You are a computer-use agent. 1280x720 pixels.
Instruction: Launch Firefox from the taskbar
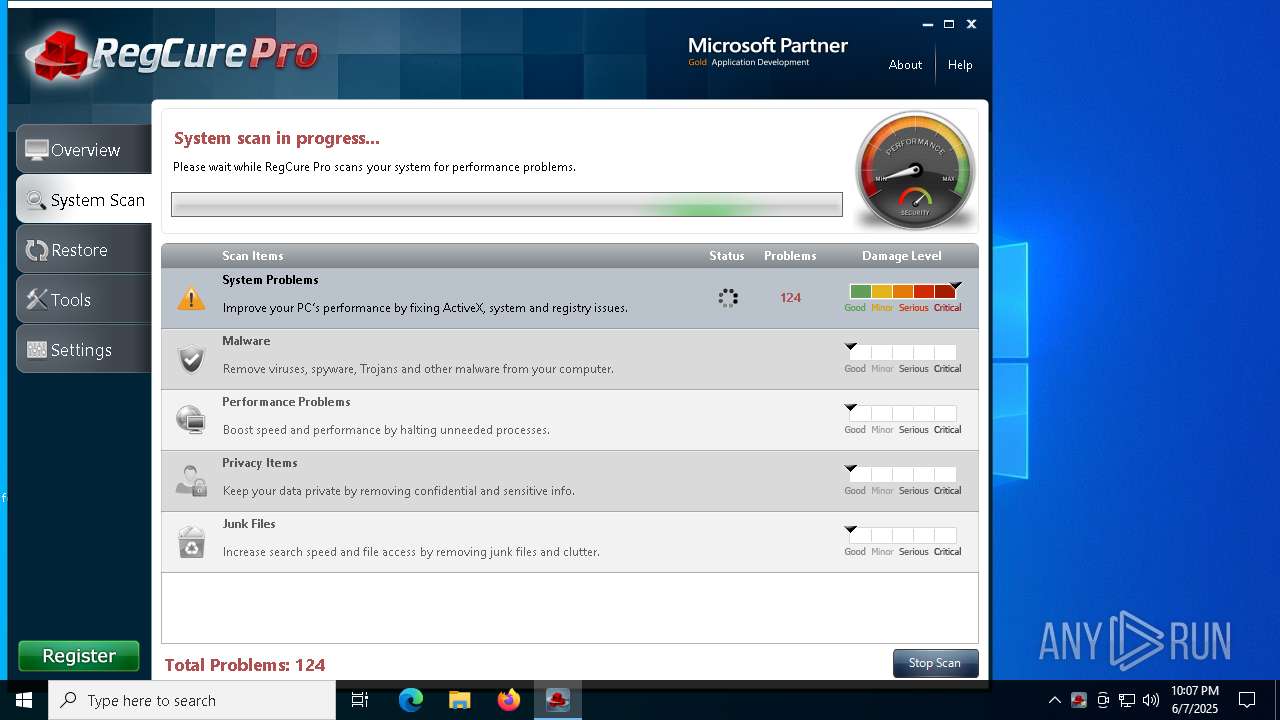coord(509,700)
